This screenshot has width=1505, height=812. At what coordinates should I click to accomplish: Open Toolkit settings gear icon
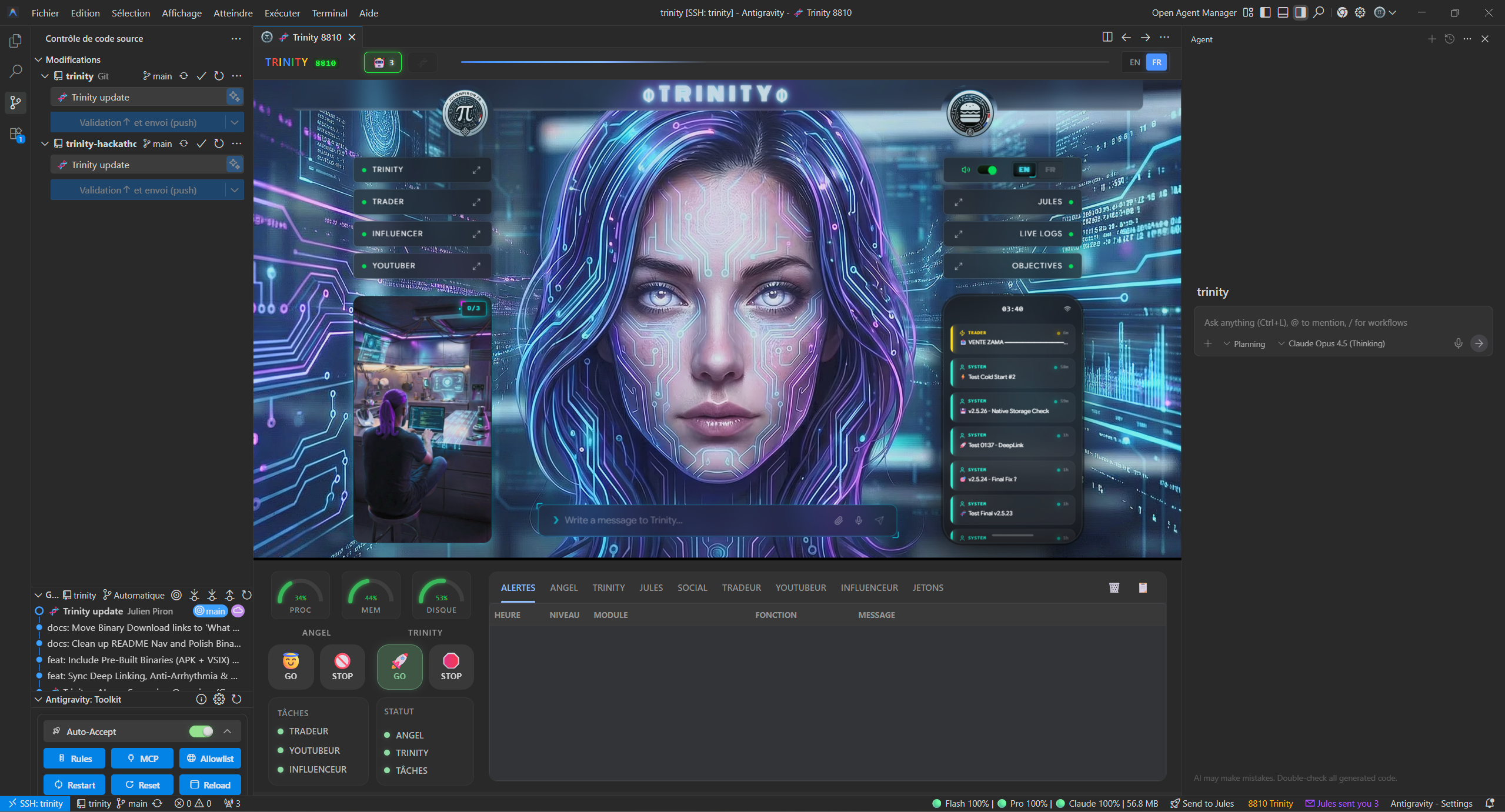tap(219, 699)
